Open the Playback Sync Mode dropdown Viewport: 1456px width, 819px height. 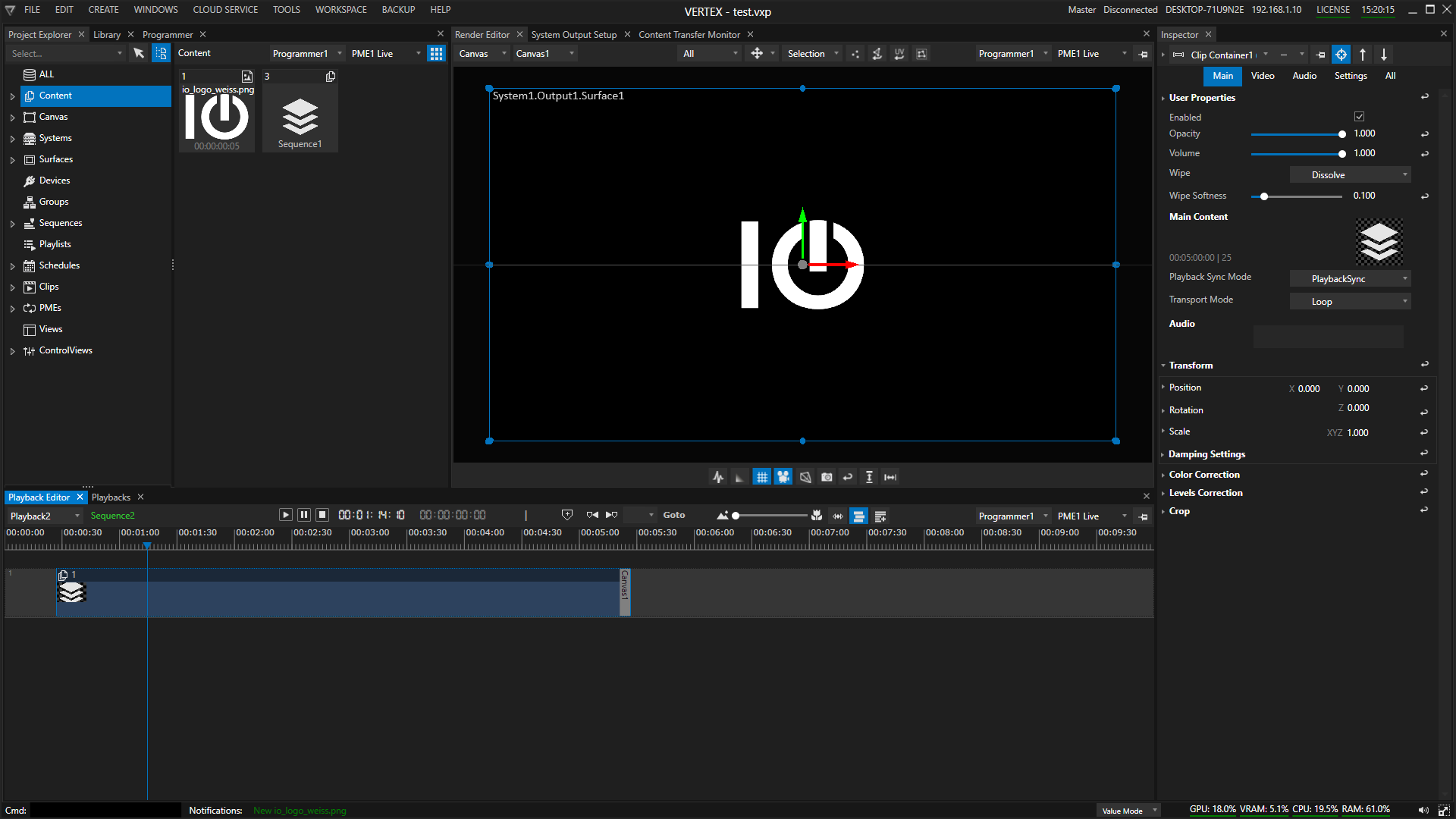(x=1350, y=278)
